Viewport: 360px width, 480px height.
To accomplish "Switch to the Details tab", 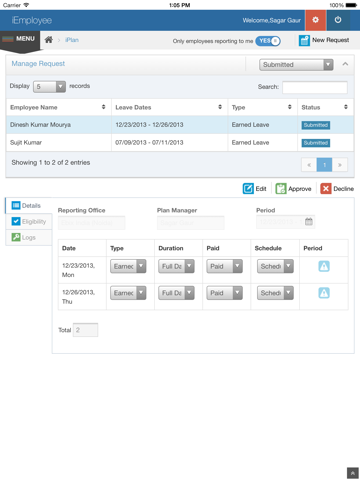I will click(x=29, y=206).
